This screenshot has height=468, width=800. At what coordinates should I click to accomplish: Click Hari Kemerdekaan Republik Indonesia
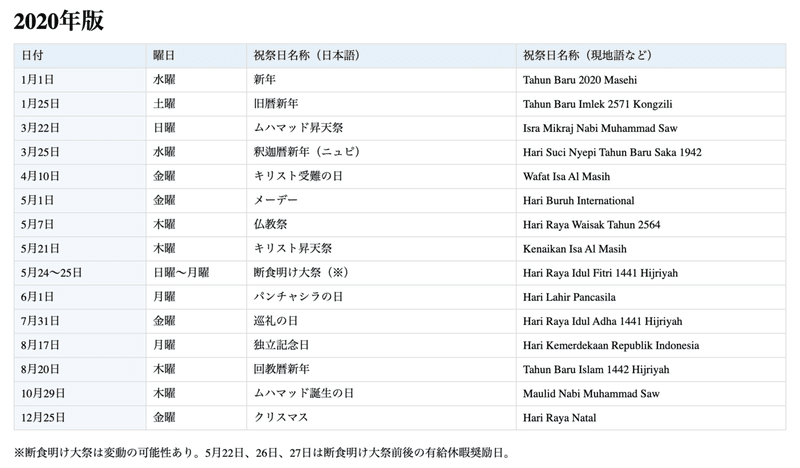[x=611, y=346]
